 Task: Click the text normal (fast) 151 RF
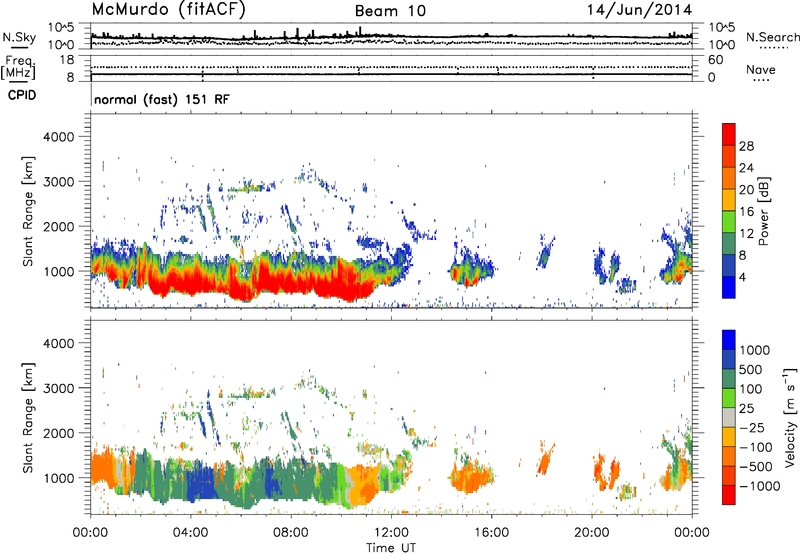click(162, 99)
